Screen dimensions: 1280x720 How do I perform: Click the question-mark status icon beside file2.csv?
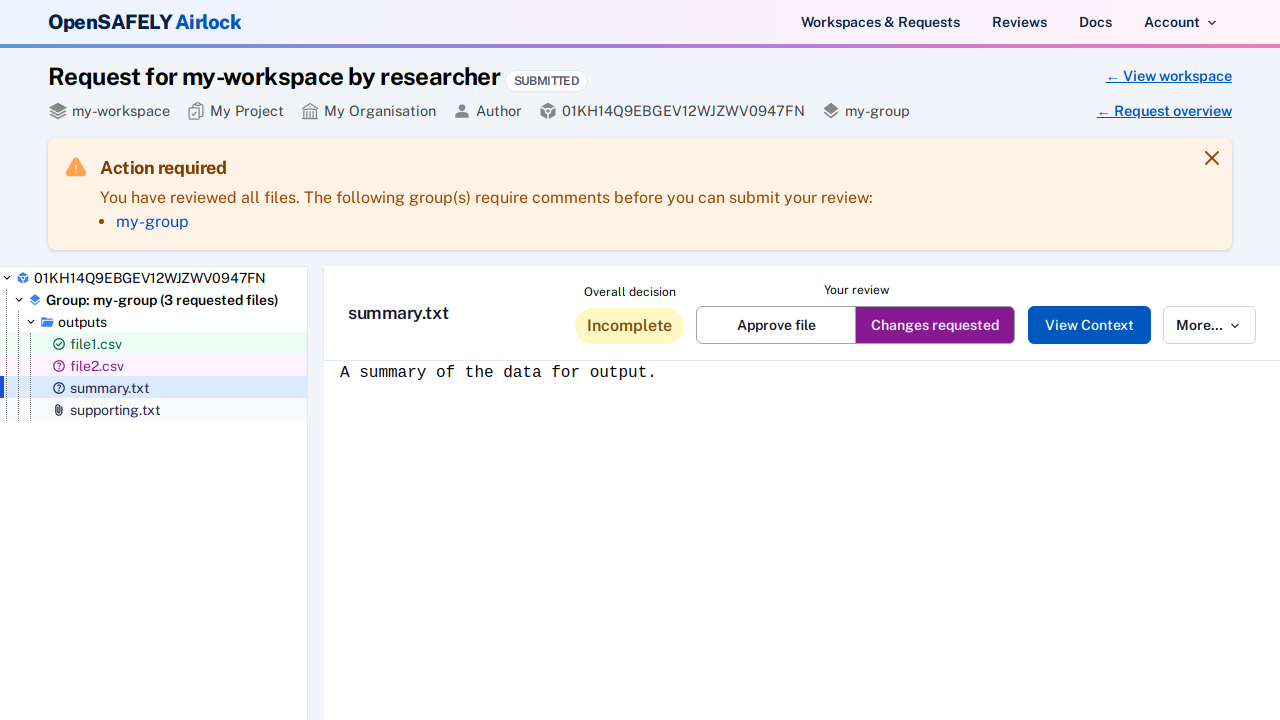58,366
